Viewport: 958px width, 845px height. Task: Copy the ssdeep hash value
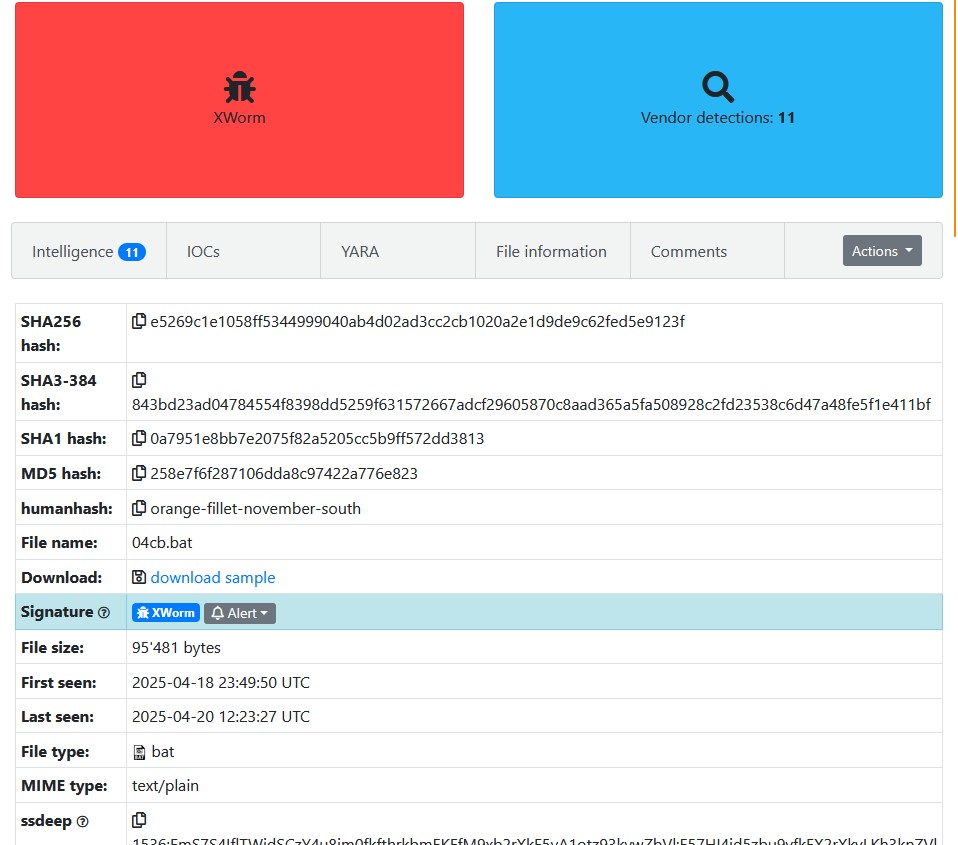pyautogui.click(x=139, y=821)
